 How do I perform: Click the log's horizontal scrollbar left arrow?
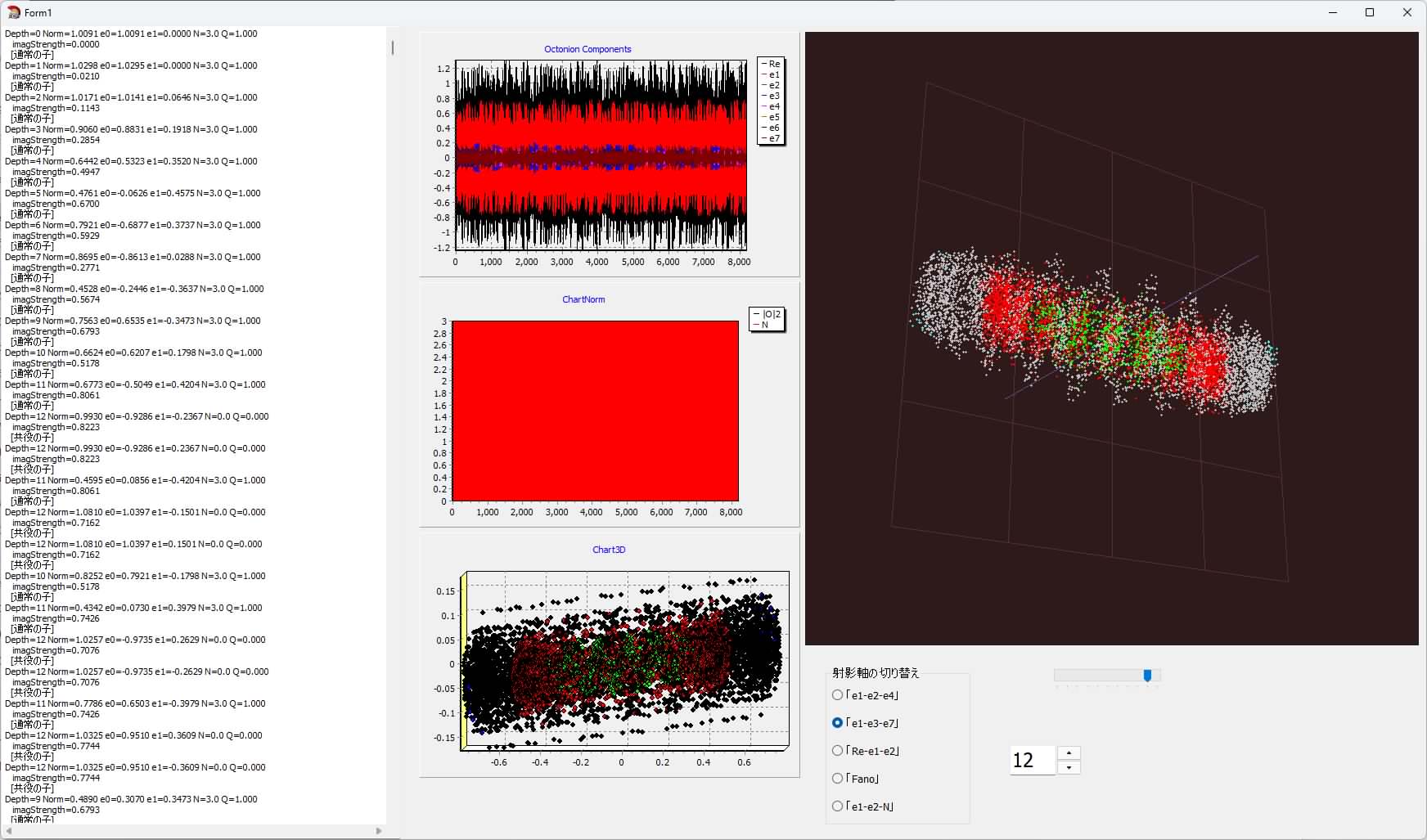(x=8, y=831)
